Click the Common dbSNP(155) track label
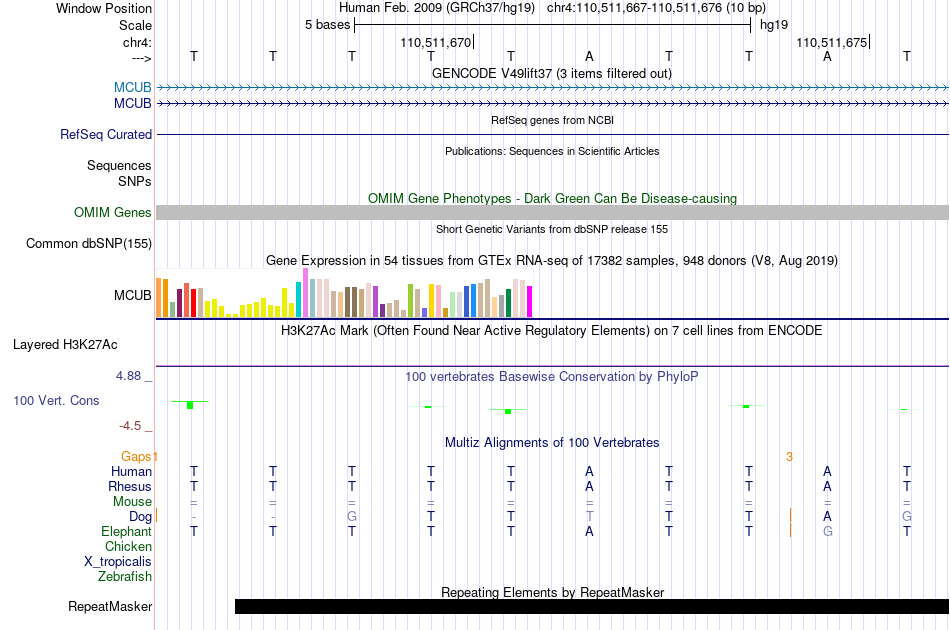This screenshot has width=950, height=630. pyautogui.click(x=89, y=244)
